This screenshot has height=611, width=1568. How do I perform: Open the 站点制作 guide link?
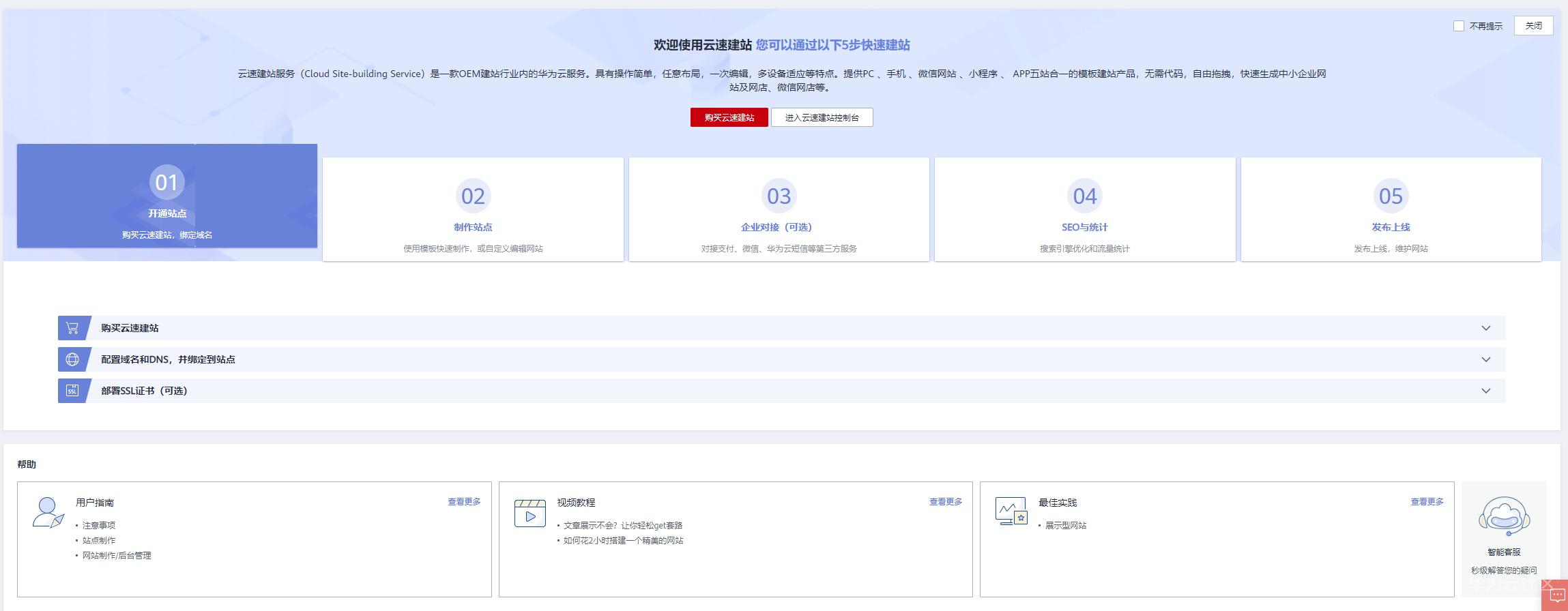point(99,541)
